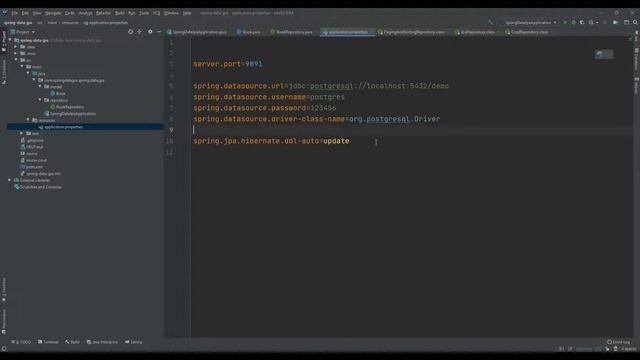Click the vertical Structure tool window stripe button

click(x=4, y=72)
